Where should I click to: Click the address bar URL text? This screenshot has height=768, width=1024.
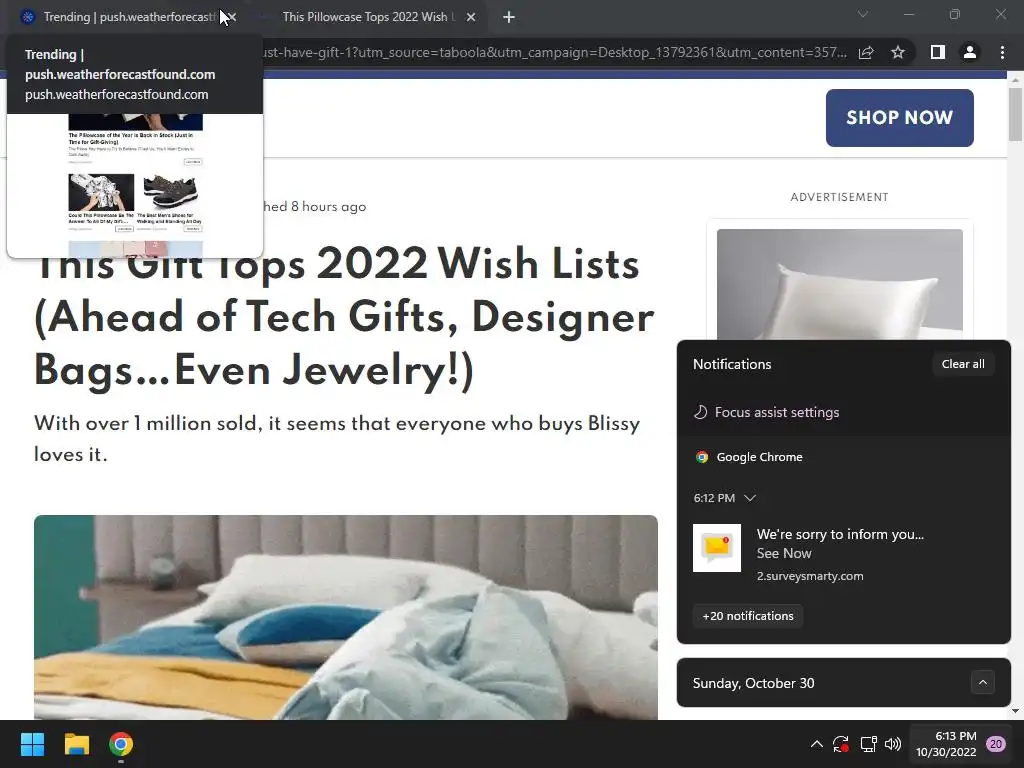[x=554, y=53]
